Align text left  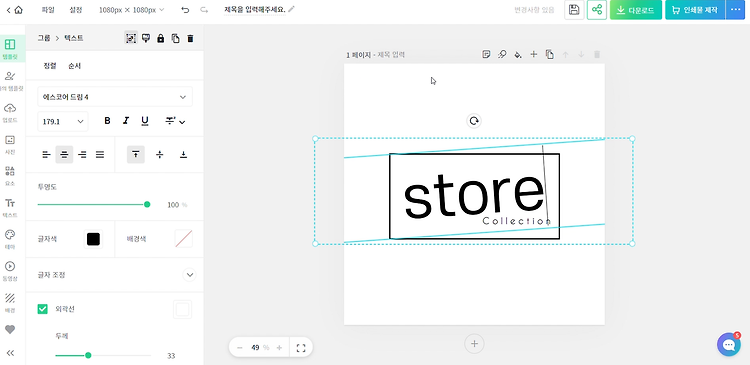click(46, 155)
